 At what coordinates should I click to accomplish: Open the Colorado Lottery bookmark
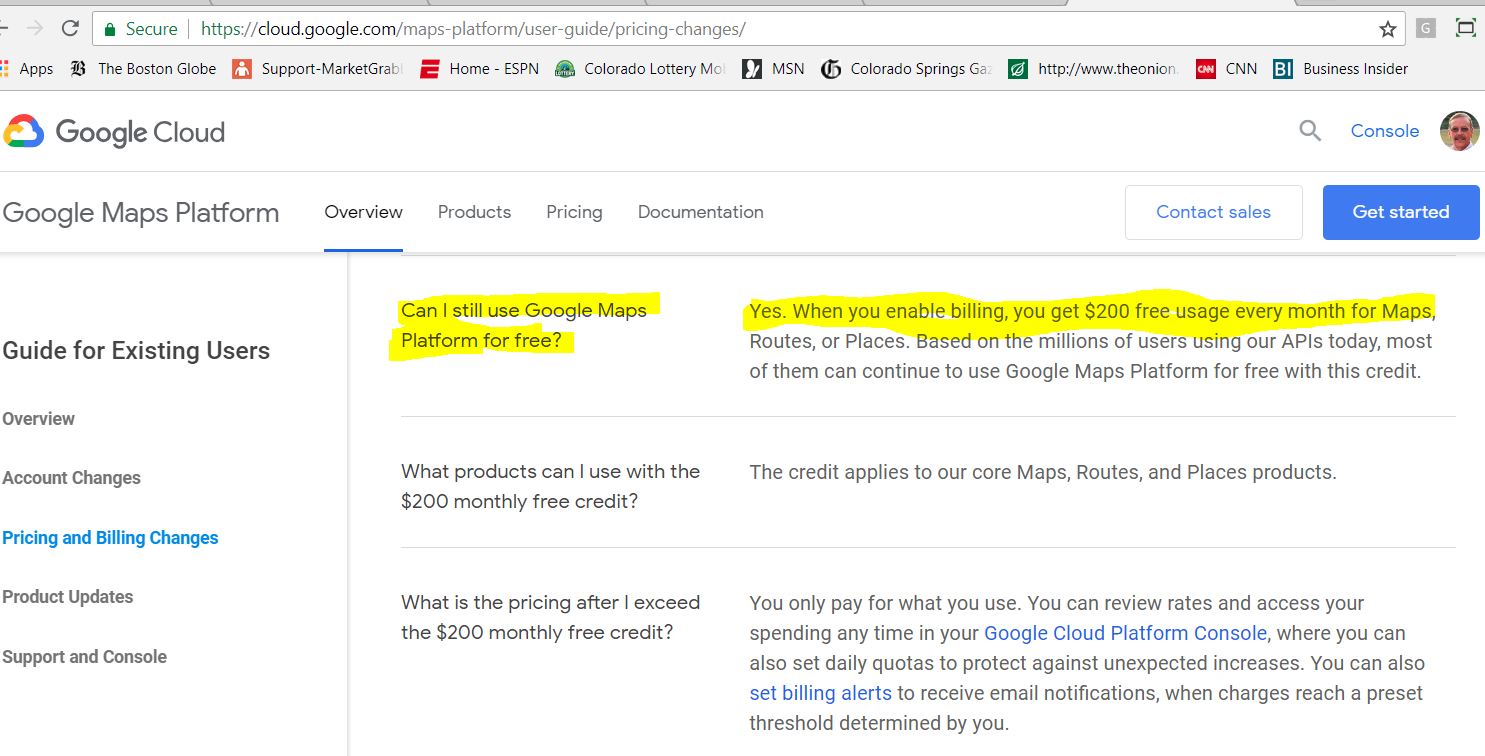640,69
